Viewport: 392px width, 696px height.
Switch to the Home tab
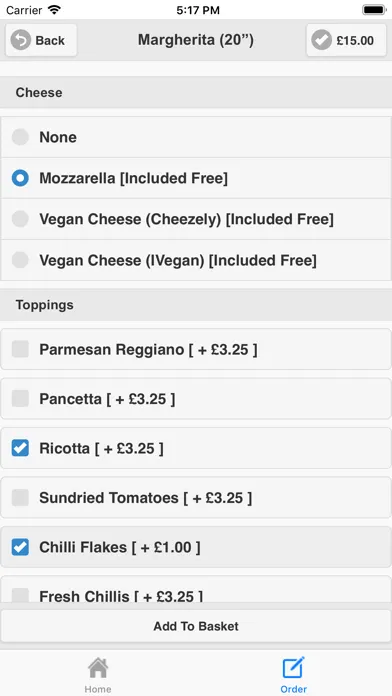(x=98, y=674)
